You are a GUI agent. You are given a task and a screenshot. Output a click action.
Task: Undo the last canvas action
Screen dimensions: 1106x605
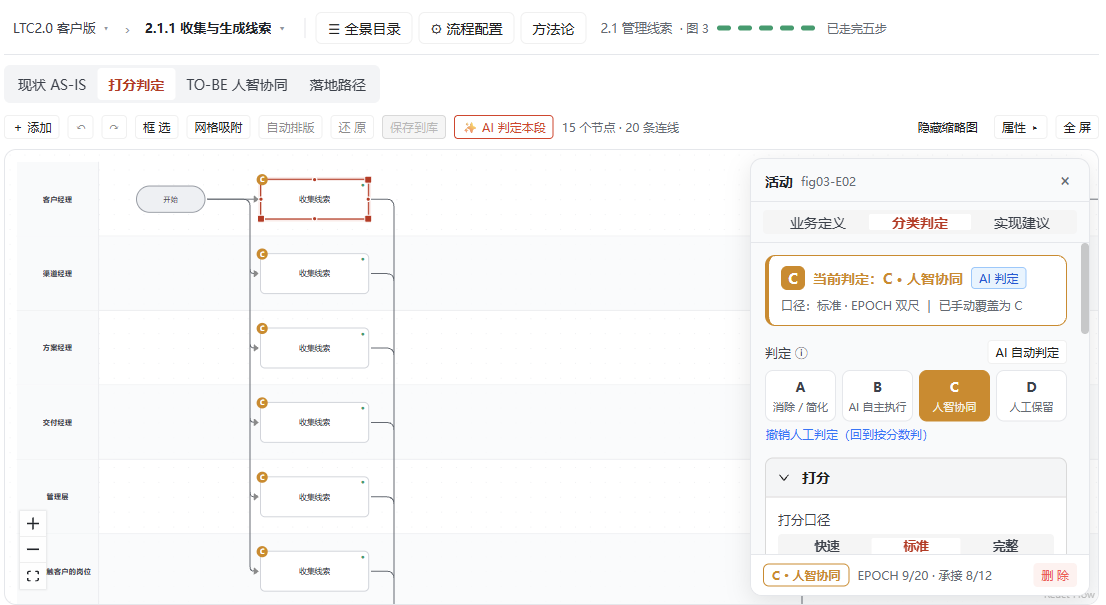(80, 128)
